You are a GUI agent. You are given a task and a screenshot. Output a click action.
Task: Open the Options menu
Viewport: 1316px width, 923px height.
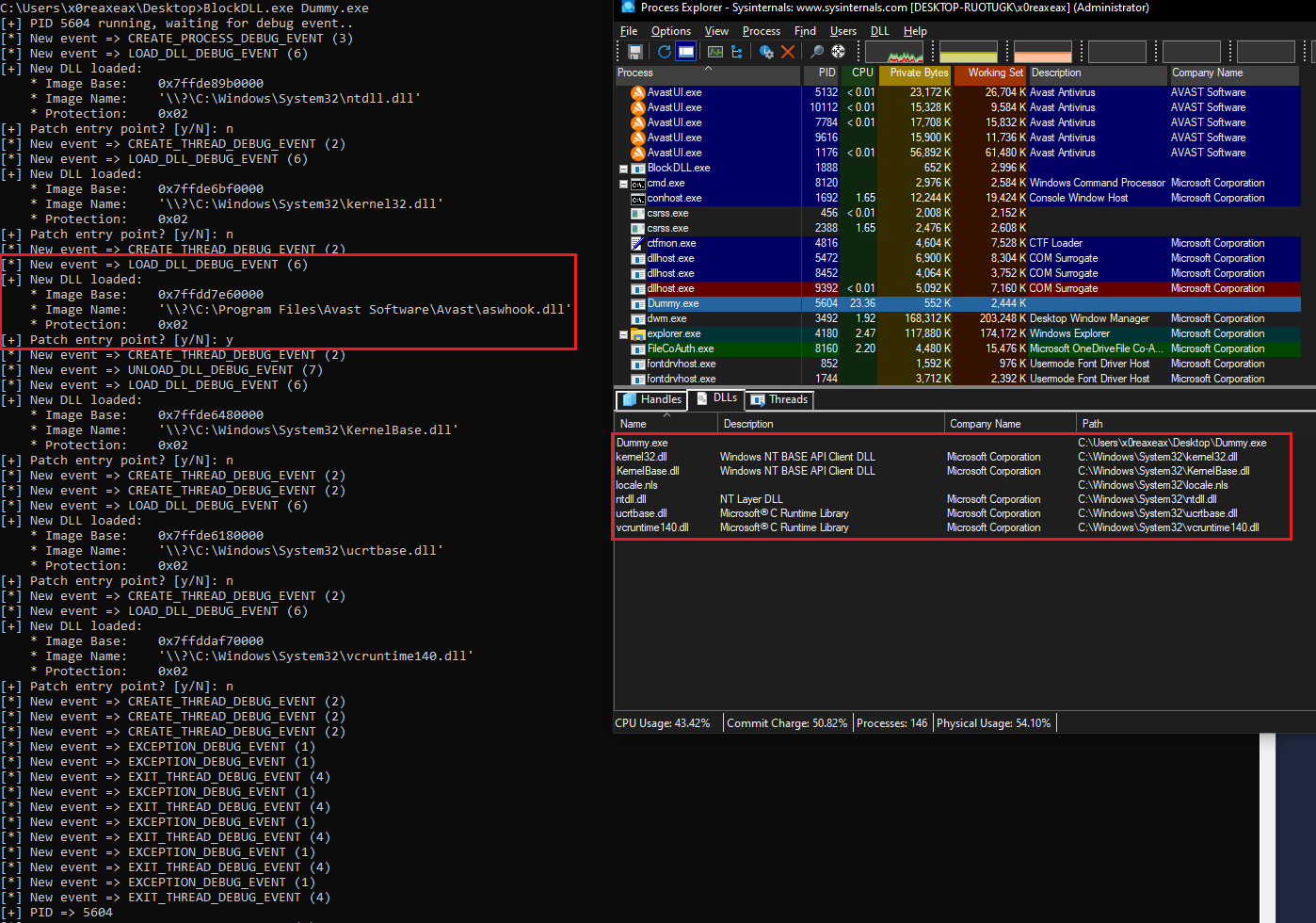tap(670, 31)
